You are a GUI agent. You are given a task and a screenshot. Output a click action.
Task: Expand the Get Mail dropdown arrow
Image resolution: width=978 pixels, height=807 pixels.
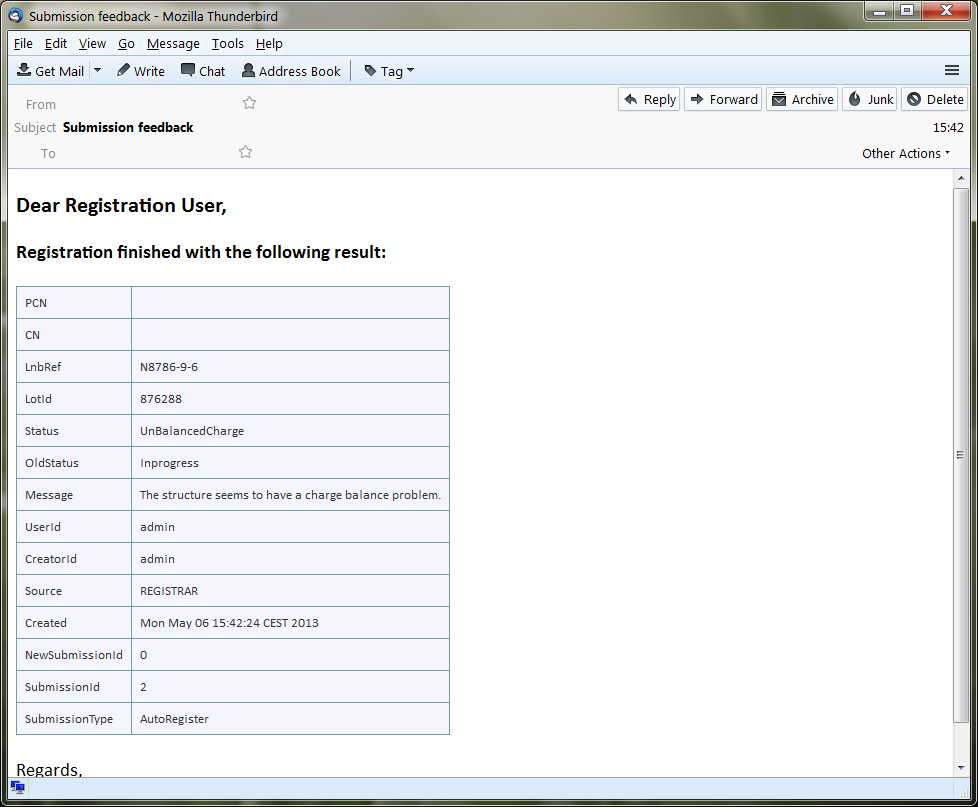(97, 71)
